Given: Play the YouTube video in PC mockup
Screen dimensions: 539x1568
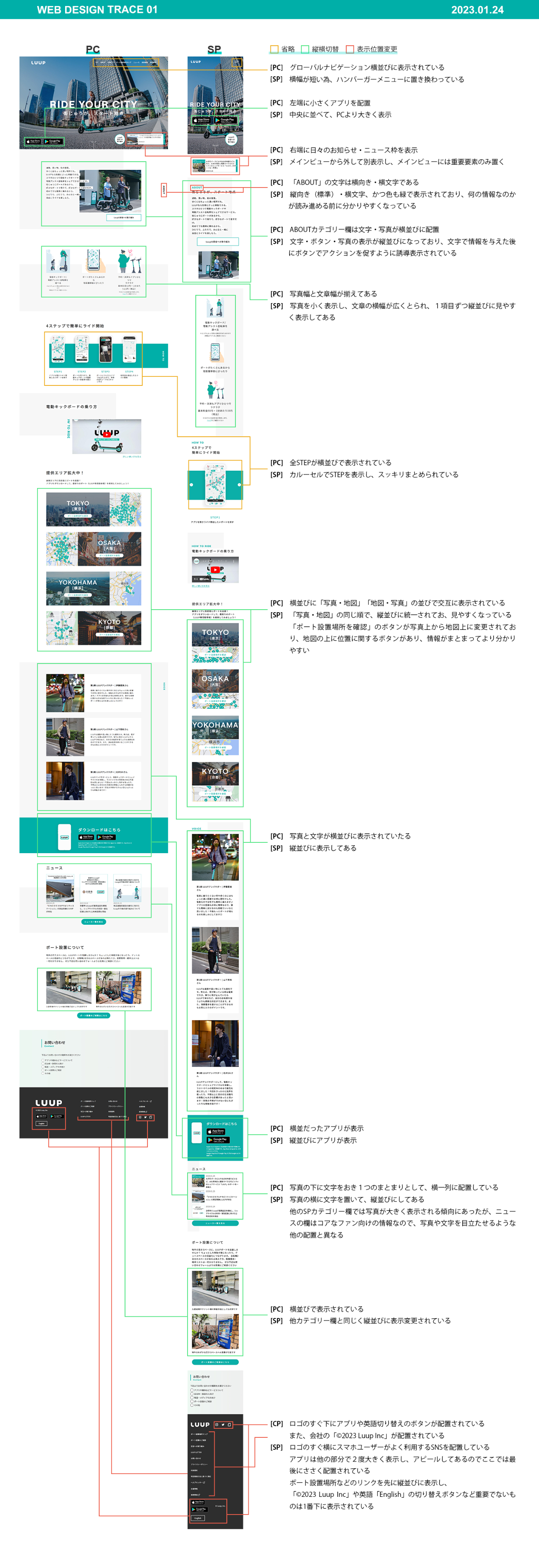Looking at the screenshot, I should [107, 434].
